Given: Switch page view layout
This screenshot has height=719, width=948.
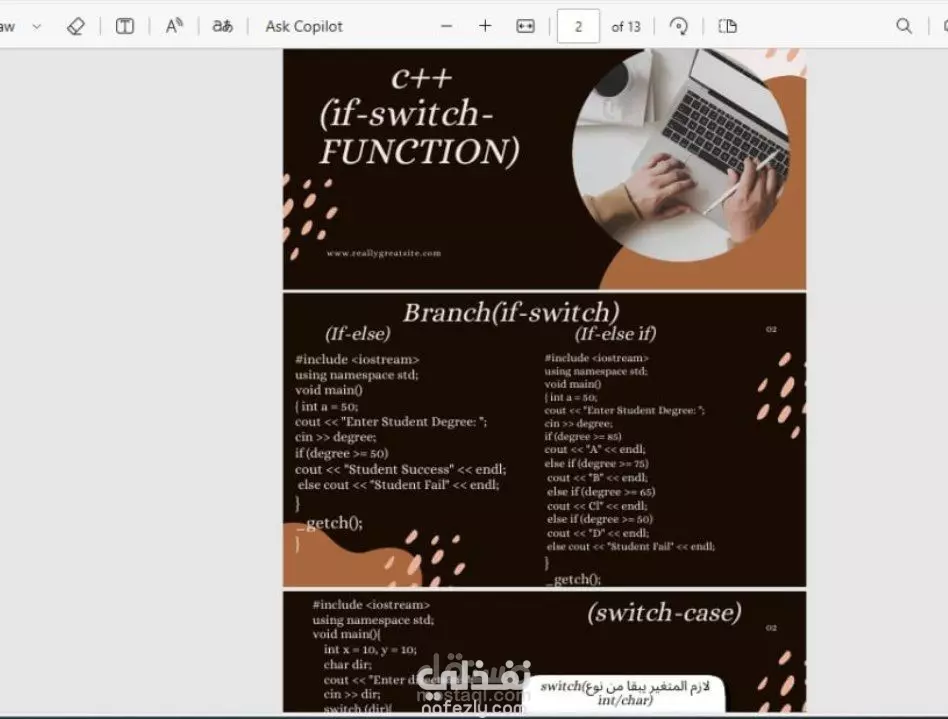Looking at the screenshot, I should (727, 26).
